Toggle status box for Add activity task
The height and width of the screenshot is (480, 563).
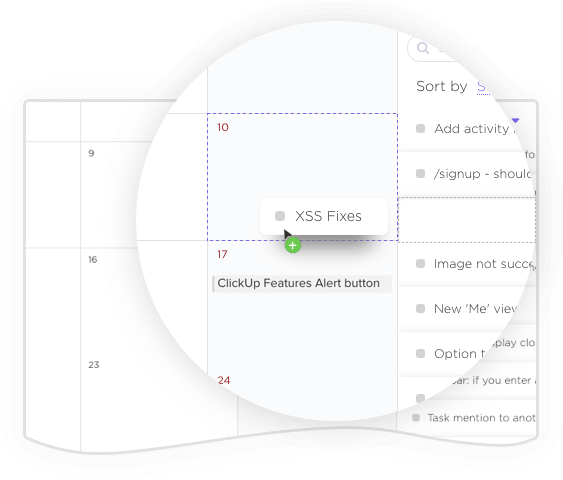pyautogui.click(x=420, y=129)
